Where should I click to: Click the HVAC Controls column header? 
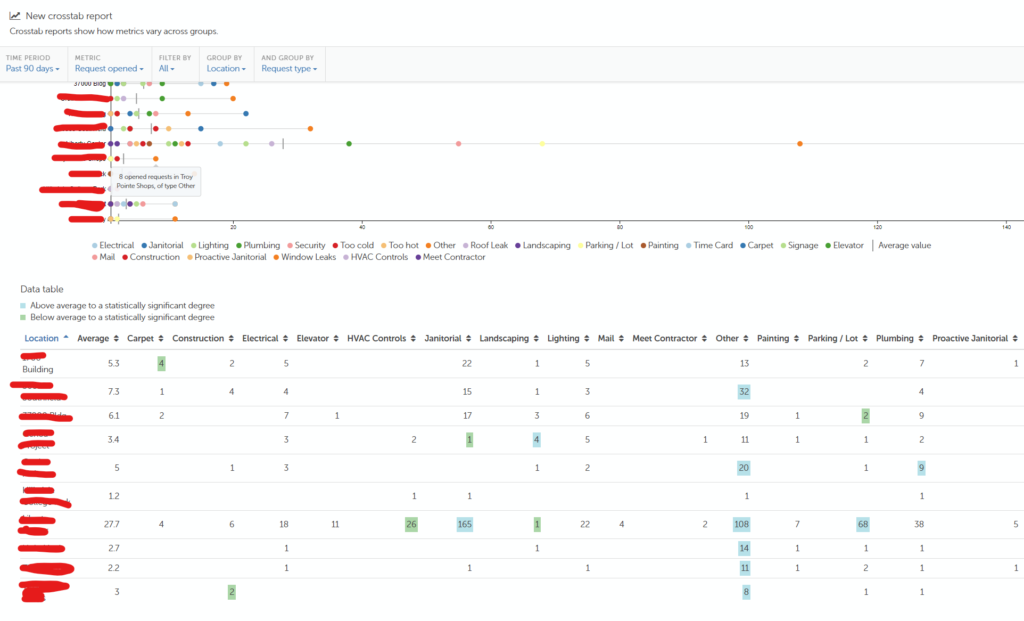point(376,338)
